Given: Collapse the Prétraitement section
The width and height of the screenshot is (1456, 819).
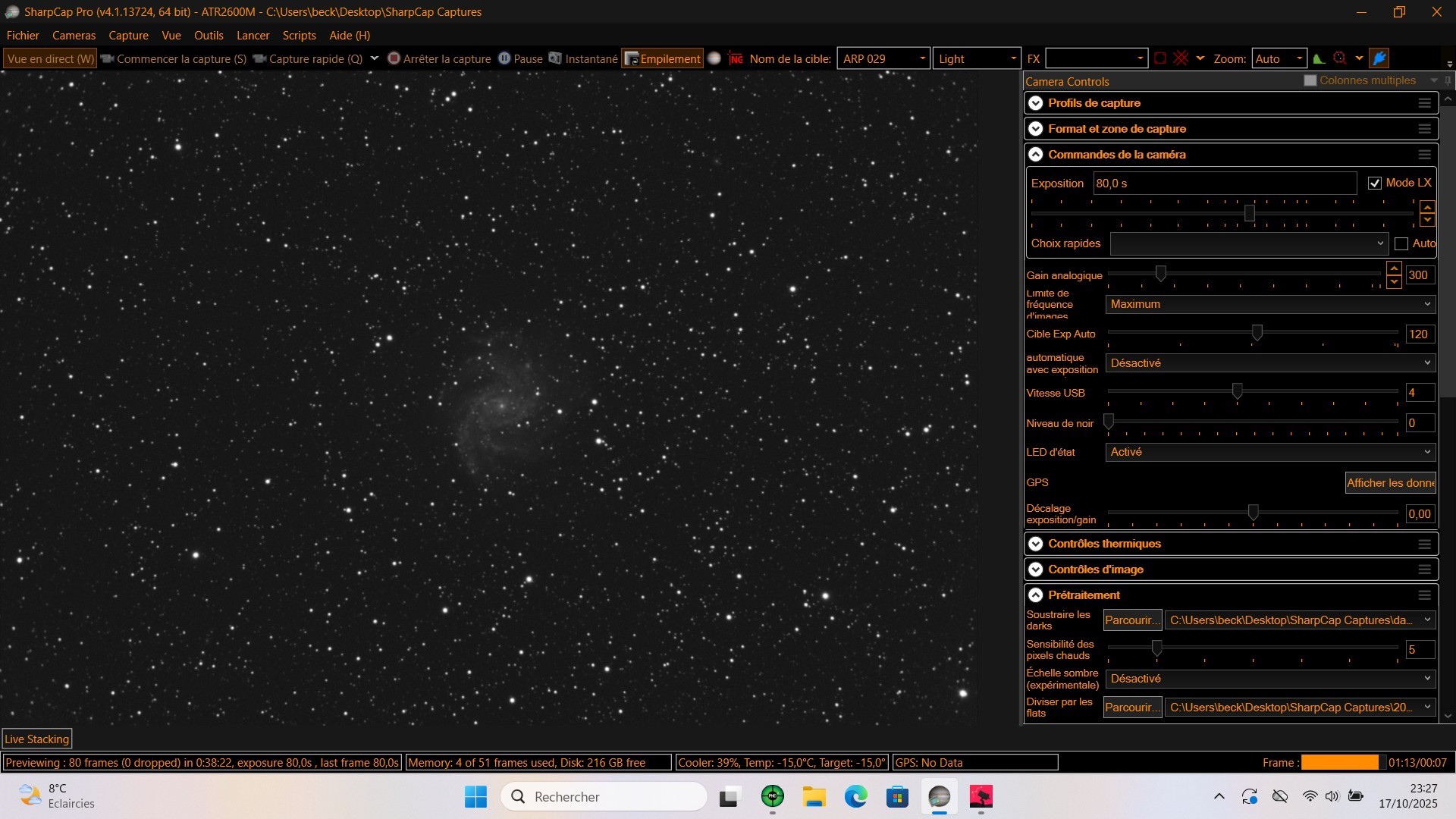Looking at the screenshot, I should [1036, 595].
